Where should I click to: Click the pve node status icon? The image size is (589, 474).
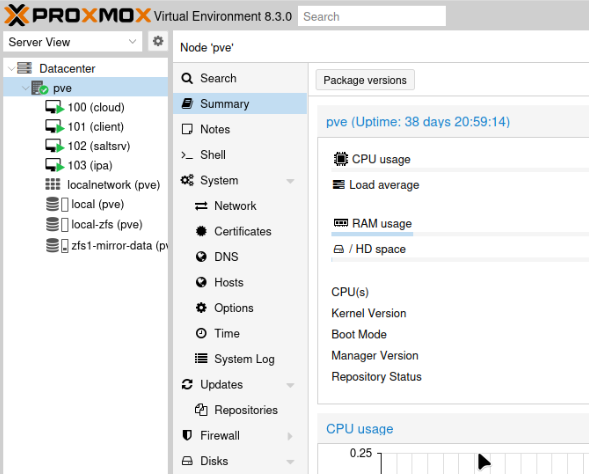click(x=40, y=88)
